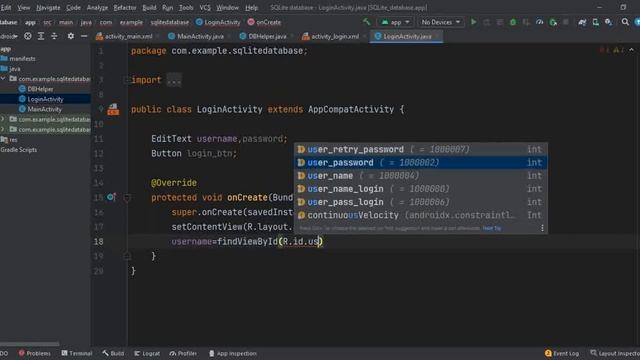Open the Tools menu
Viewport: 640px width, 360px height.
[186, 7]
